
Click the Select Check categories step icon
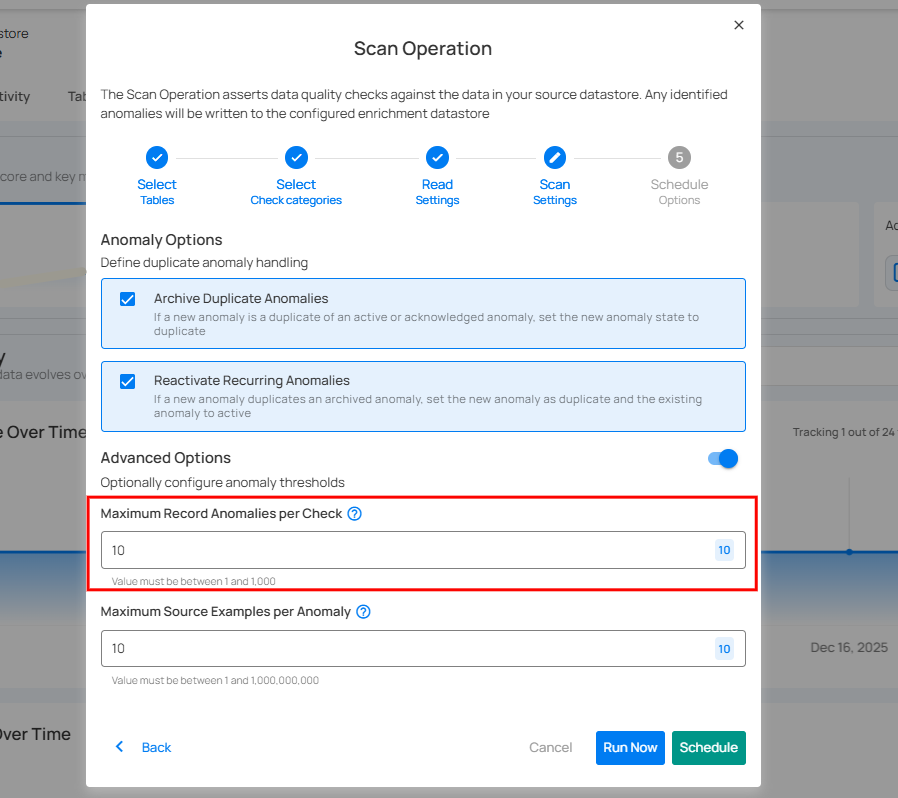point(296,157)
